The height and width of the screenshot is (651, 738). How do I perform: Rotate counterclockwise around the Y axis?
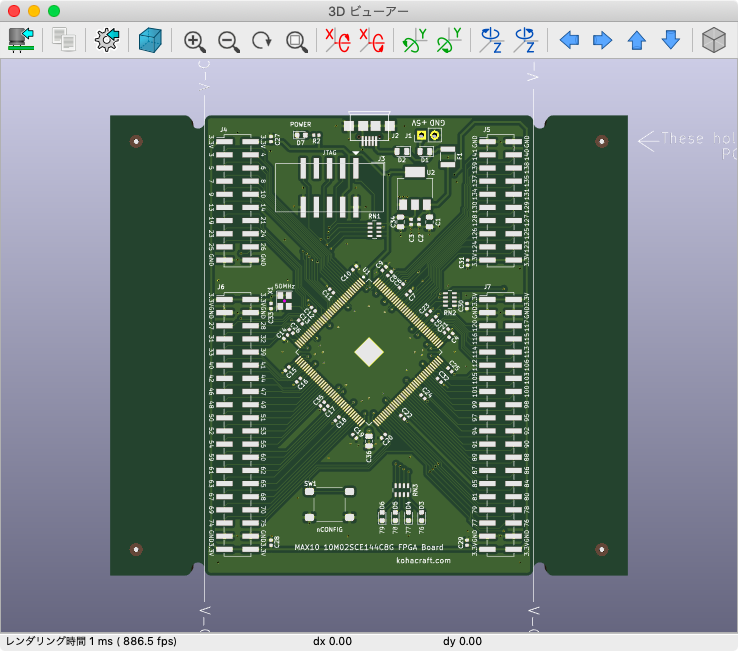(x=448, y=40)
